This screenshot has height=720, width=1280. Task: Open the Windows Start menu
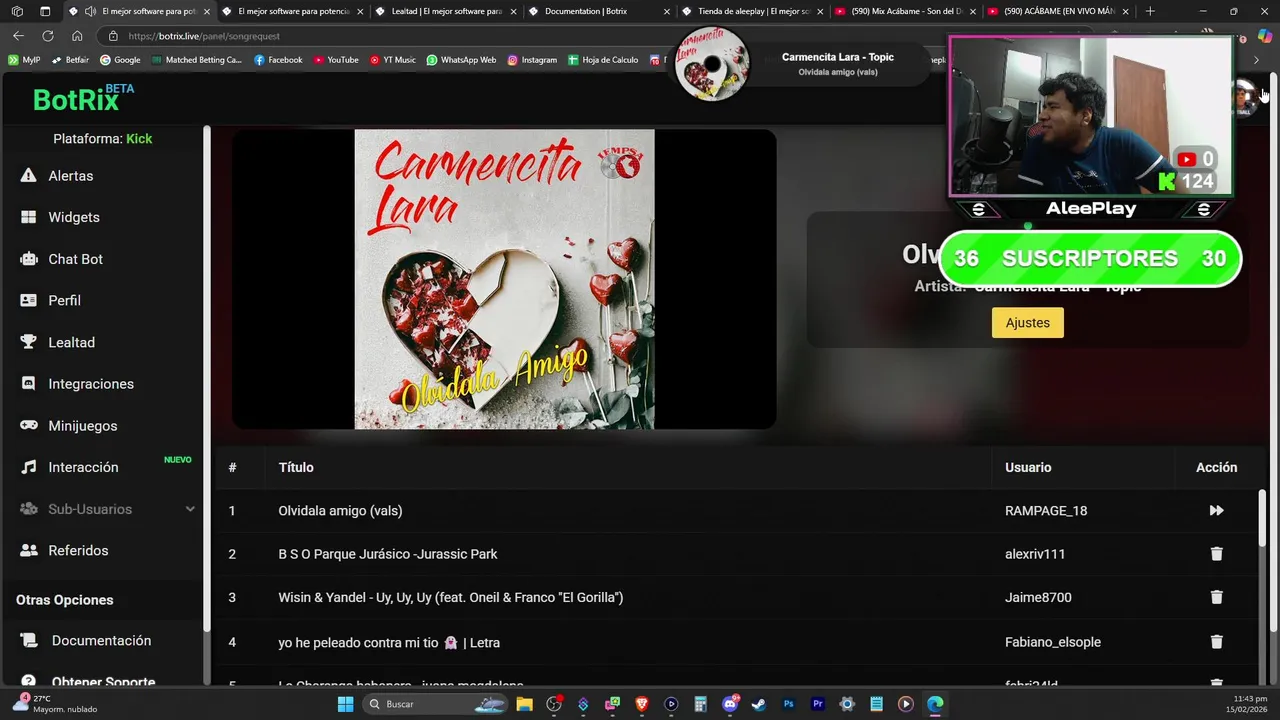(345, 704)
